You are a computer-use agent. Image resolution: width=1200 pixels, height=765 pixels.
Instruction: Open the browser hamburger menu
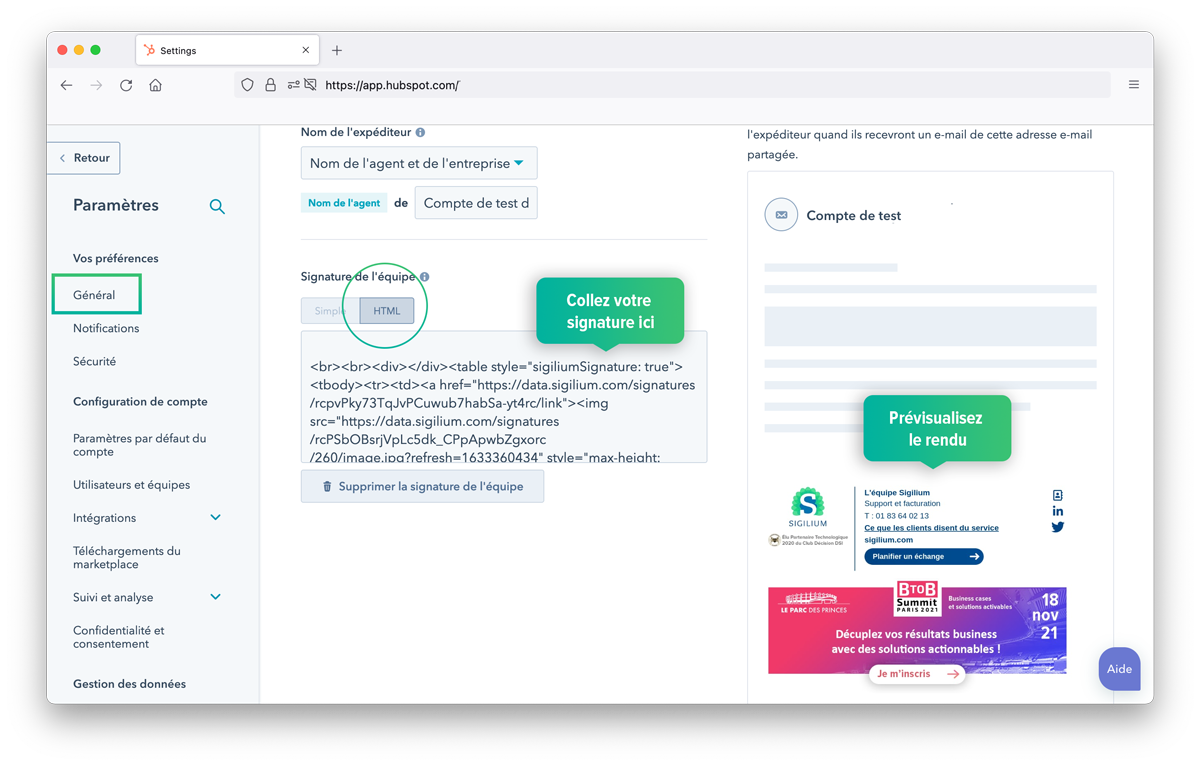coord(1134,85)
